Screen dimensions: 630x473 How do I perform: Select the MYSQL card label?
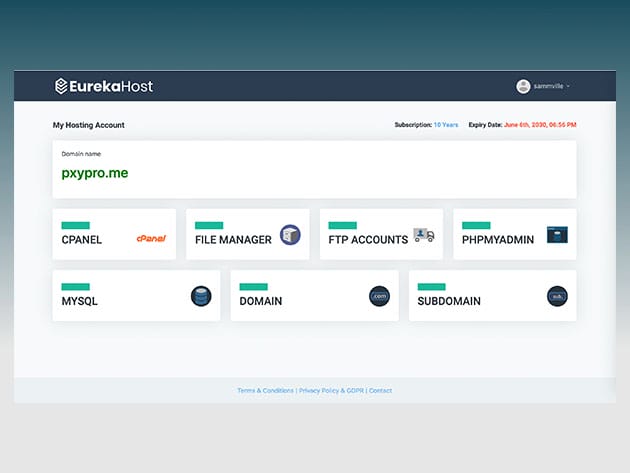pos(80,301)
